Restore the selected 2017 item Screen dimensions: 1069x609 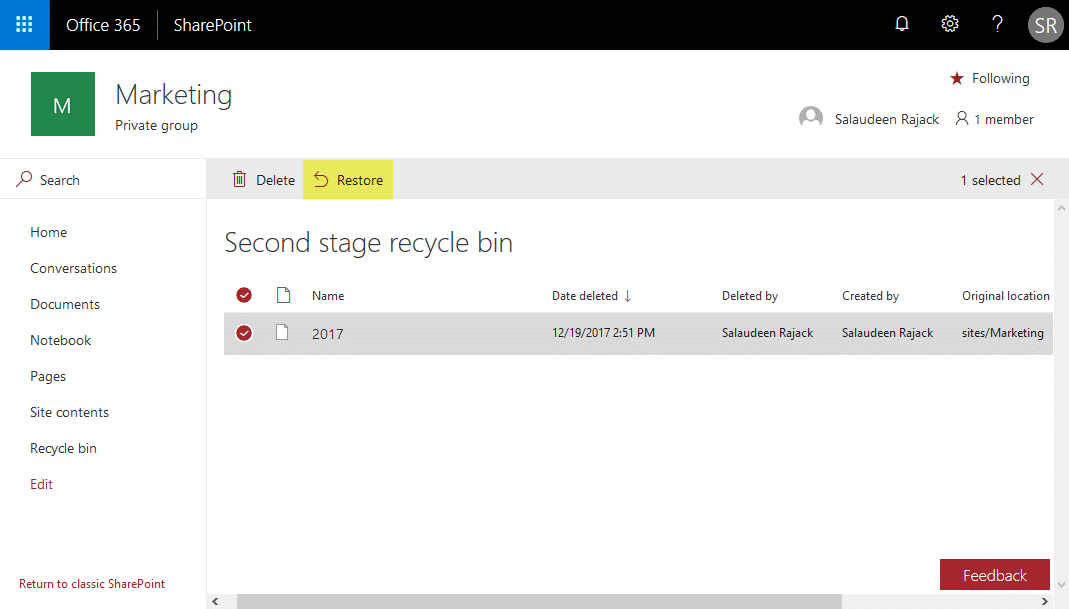point(348,179)
